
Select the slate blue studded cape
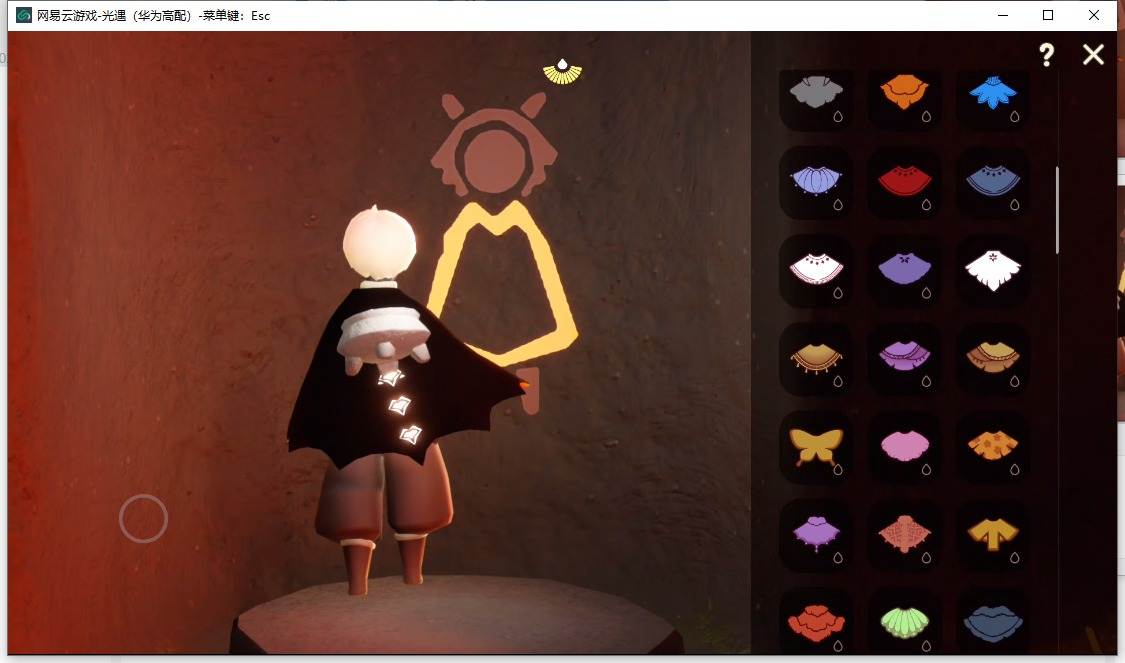(993, 182)
